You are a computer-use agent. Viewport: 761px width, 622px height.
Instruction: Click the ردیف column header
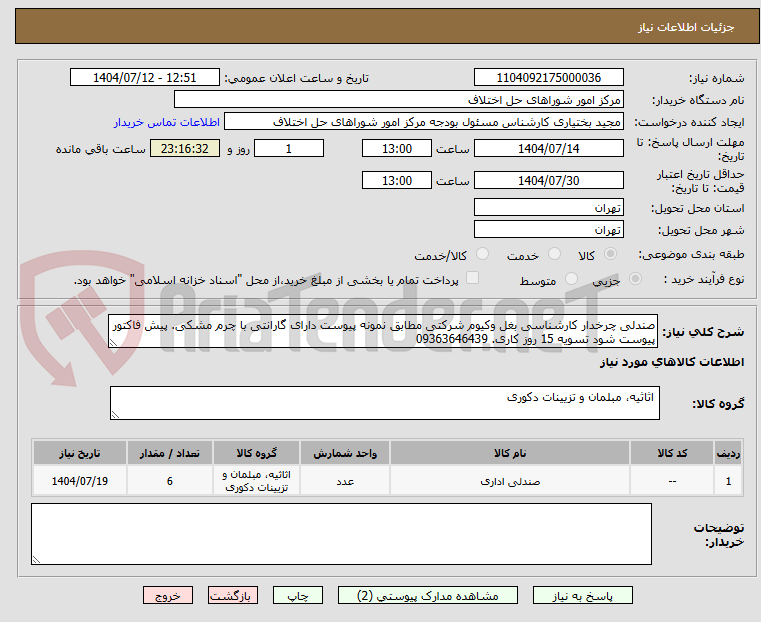point(728,453)
